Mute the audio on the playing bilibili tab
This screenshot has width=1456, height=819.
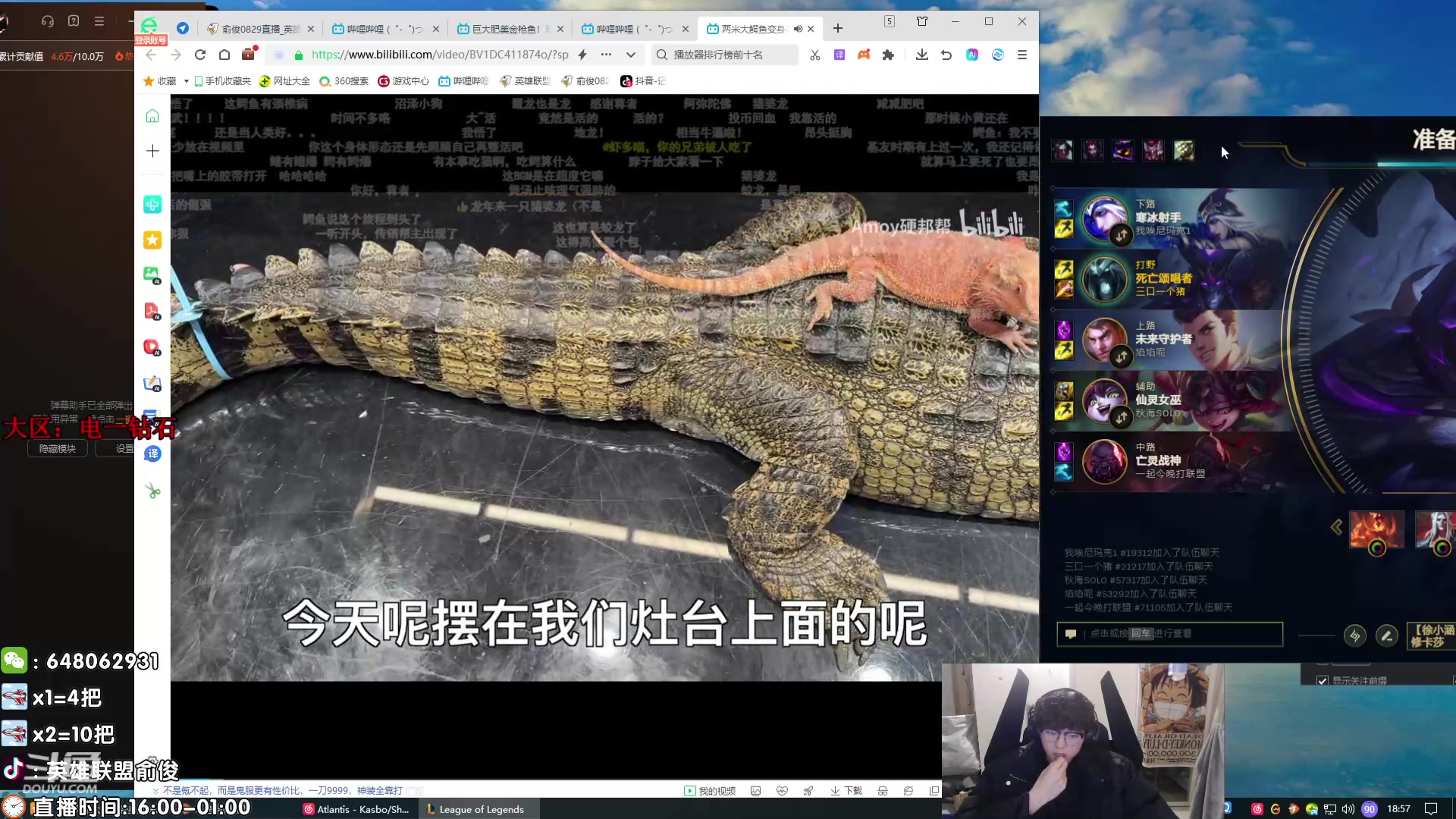pos(798,29)
